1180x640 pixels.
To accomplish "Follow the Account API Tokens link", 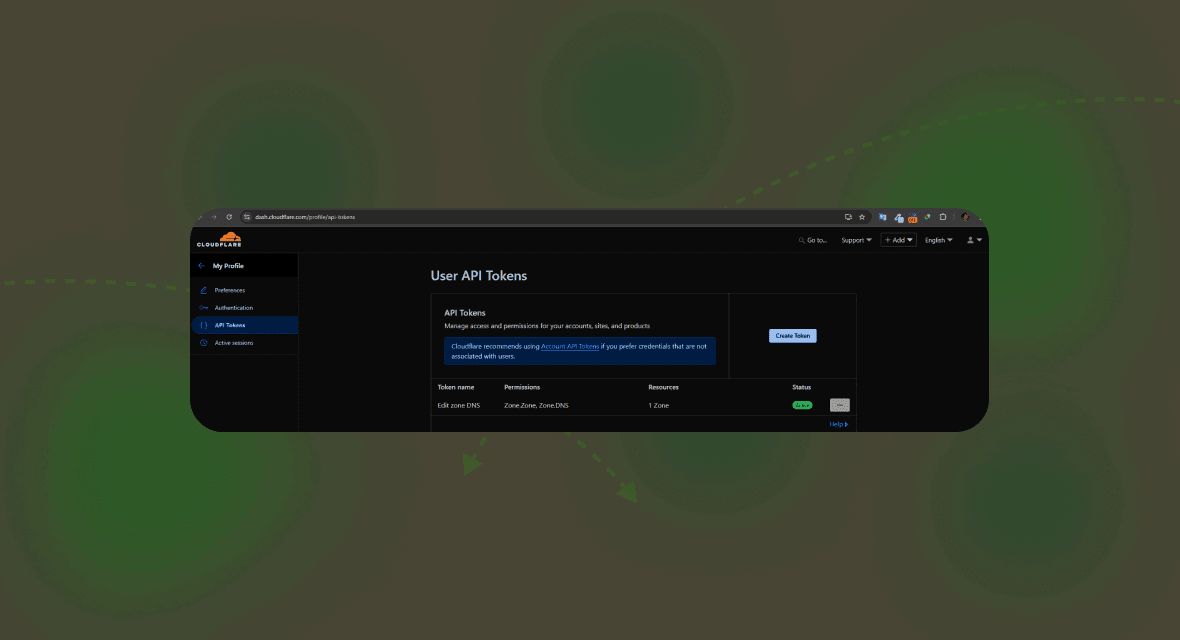I will tap(570, 346).
